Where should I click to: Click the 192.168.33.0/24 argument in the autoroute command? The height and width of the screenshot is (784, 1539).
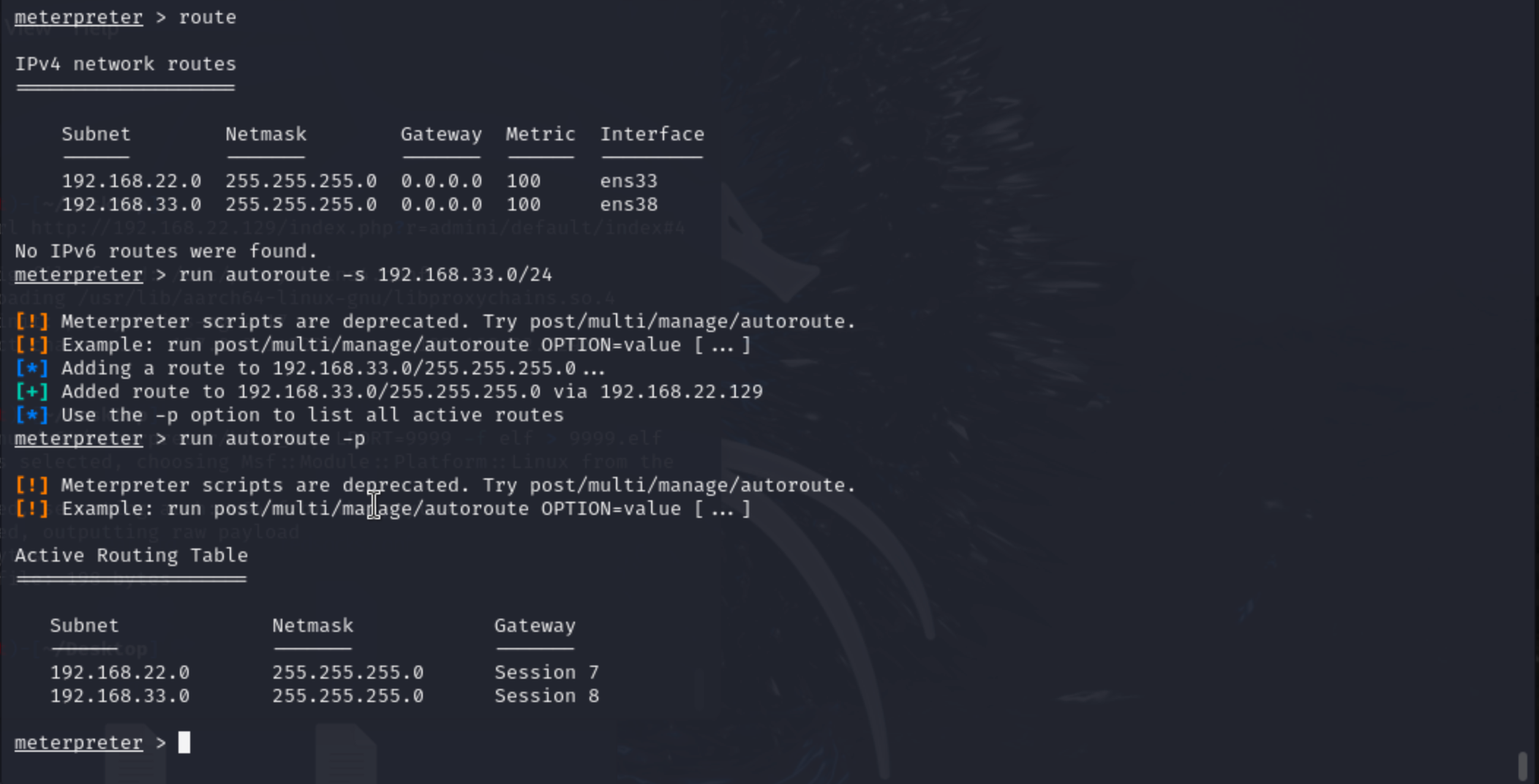(x=464, y=274)
